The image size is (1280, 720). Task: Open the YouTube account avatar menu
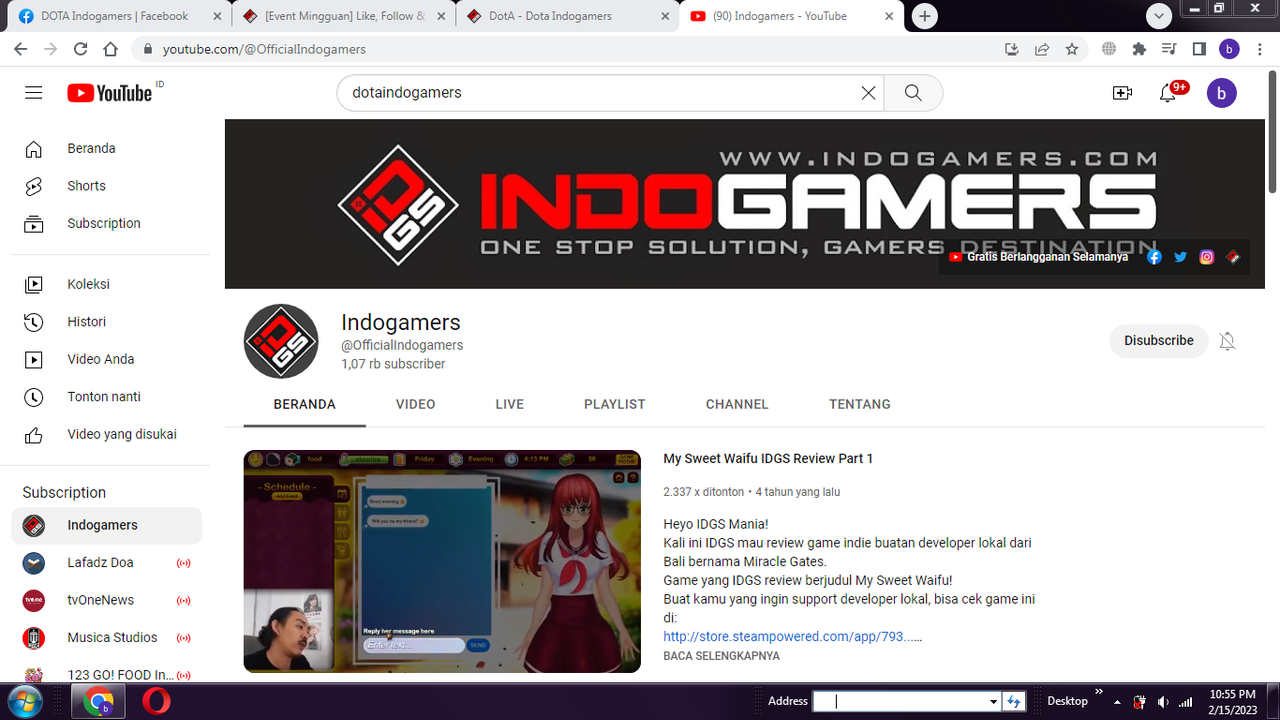1222,93
